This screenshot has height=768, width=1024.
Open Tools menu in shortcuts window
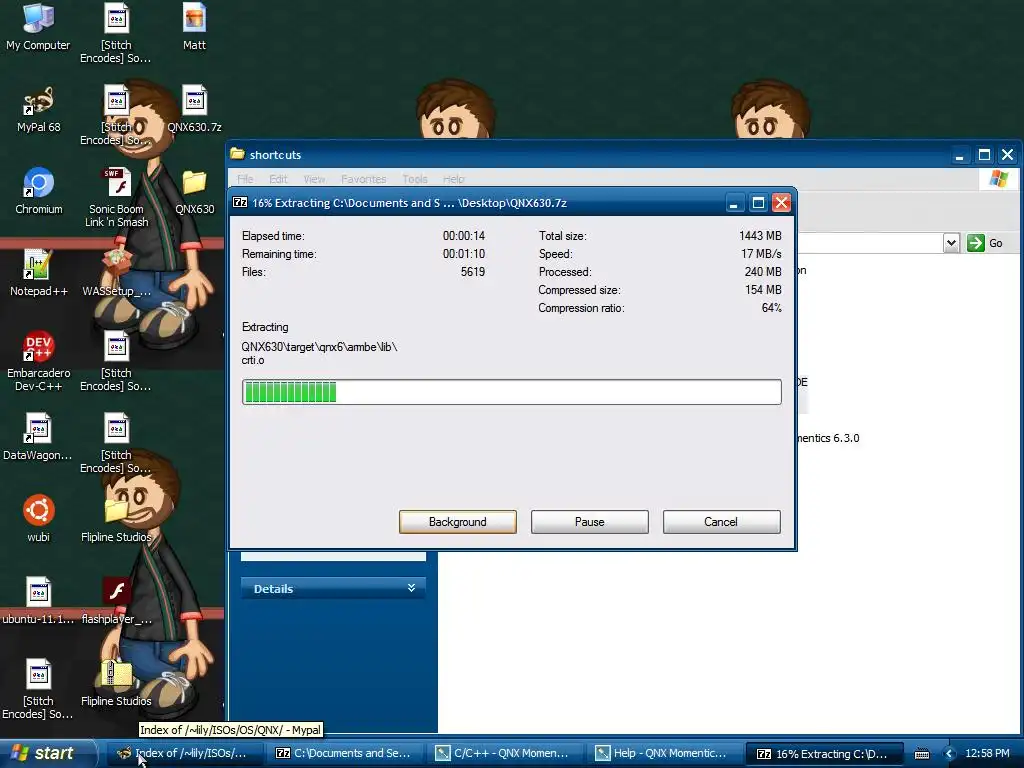415,179
